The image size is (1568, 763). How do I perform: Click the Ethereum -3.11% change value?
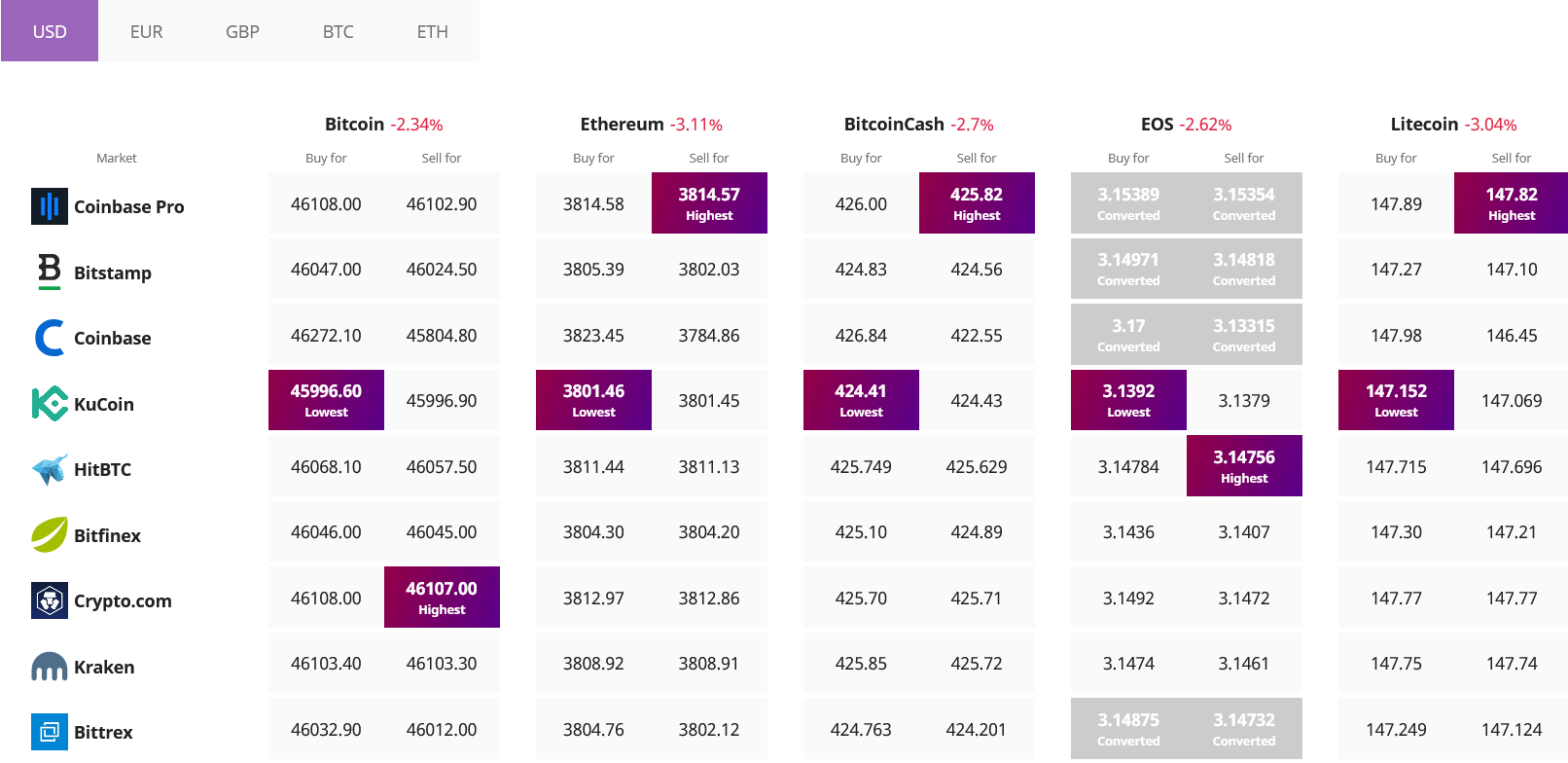696,125
